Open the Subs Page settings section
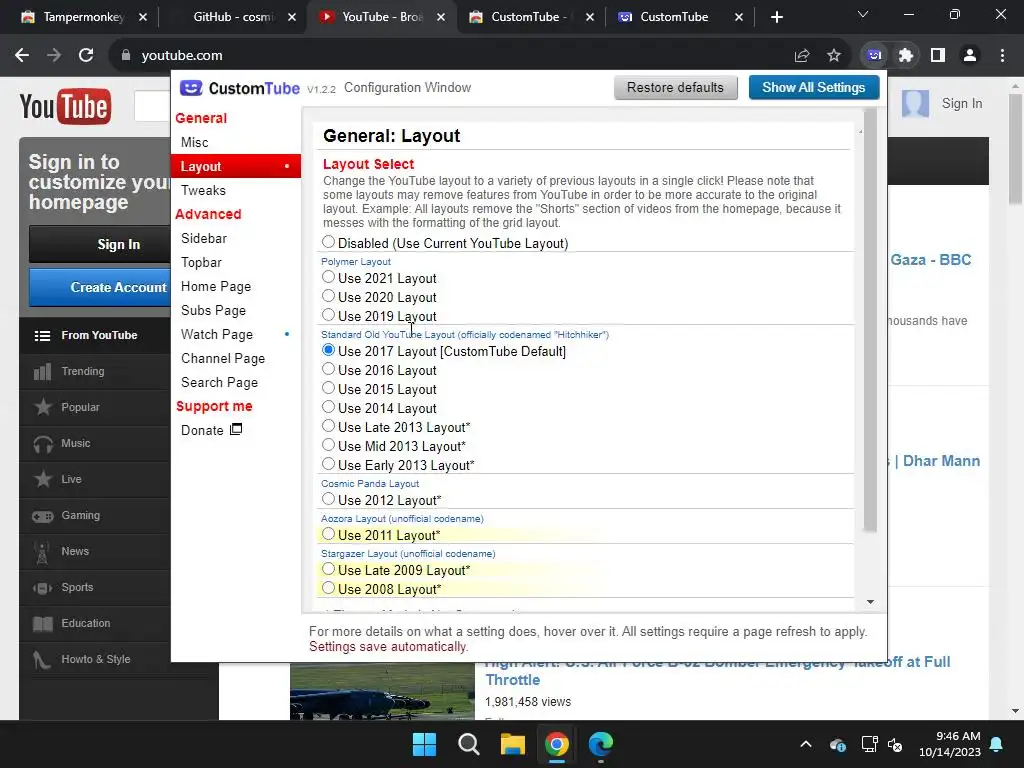 click(x=236, y=310)
